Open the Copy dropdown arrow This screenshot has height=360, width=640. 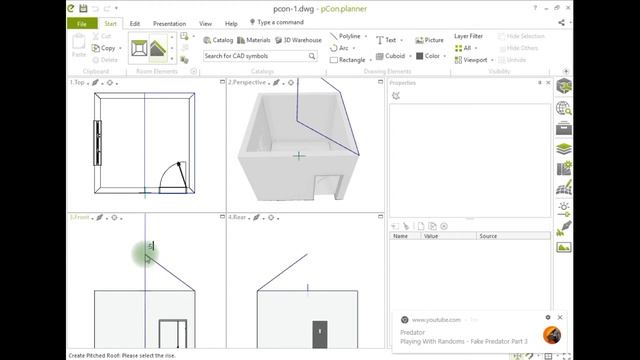pyautogui.click(x=120, y=48)
